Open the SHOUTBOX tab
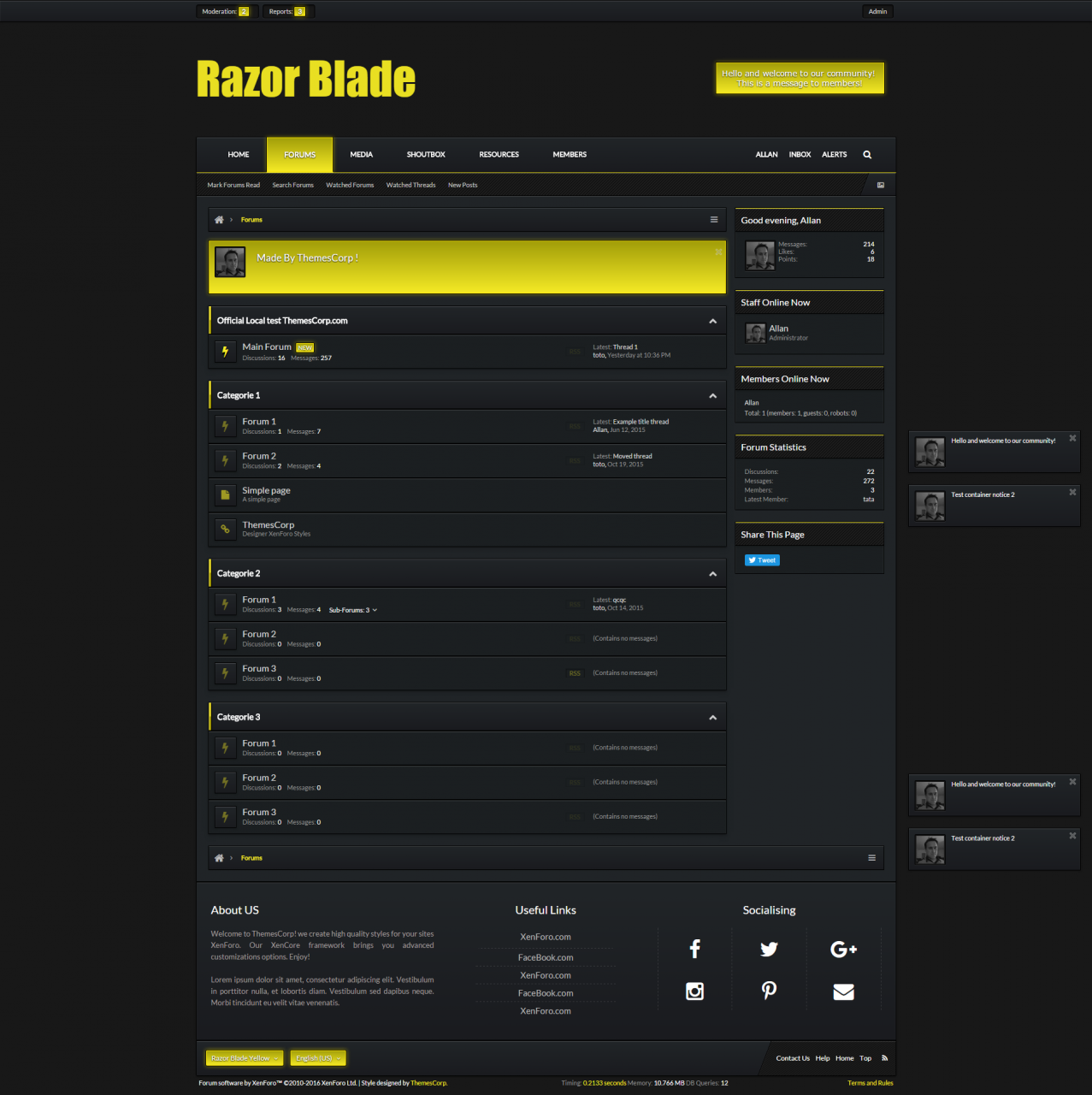1092x1095 pixels. coord(426,155)
